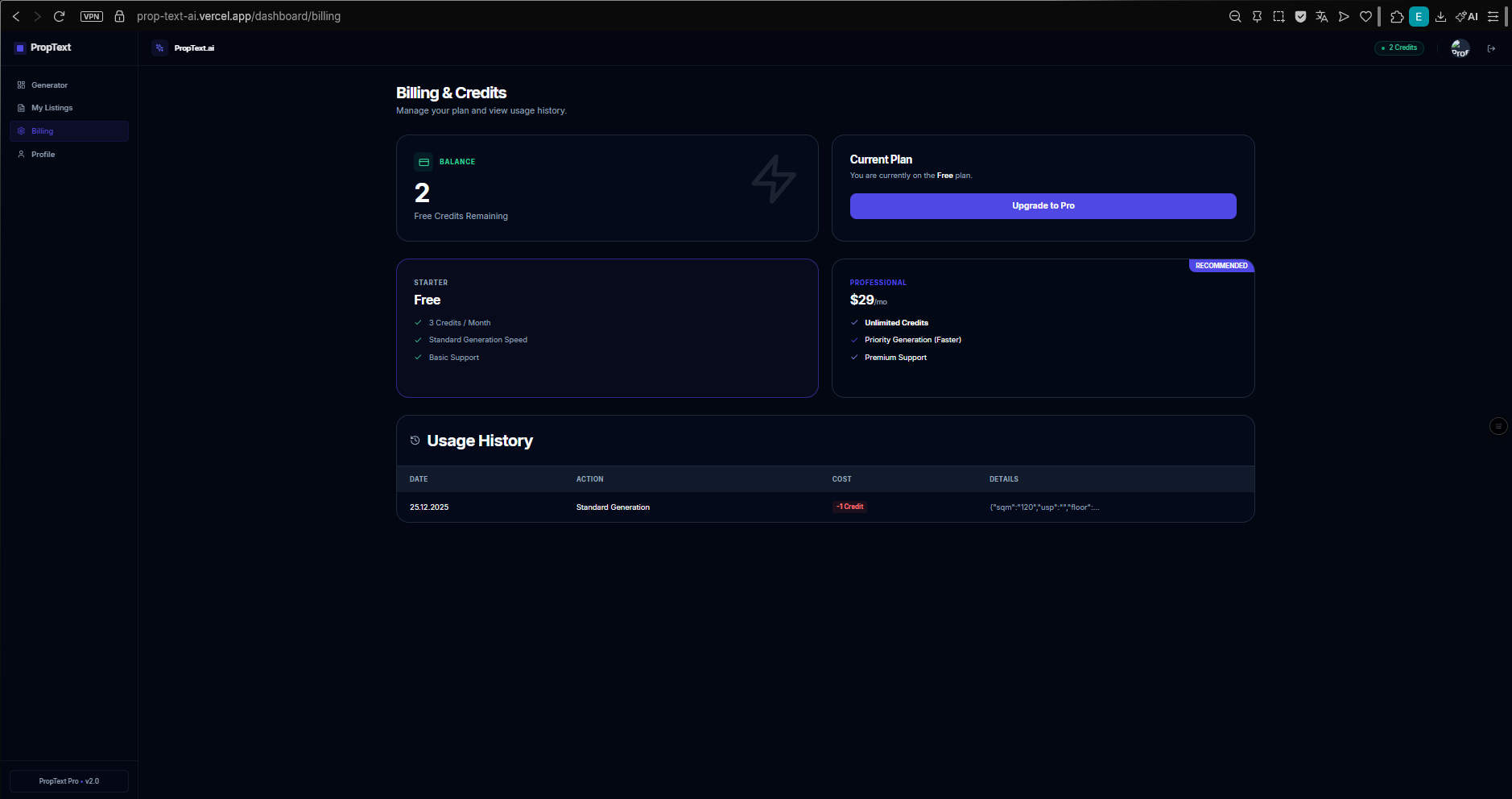1512x799 pixels.
Task: Click the site padlock security icon
Action: (x=119, y=16)
